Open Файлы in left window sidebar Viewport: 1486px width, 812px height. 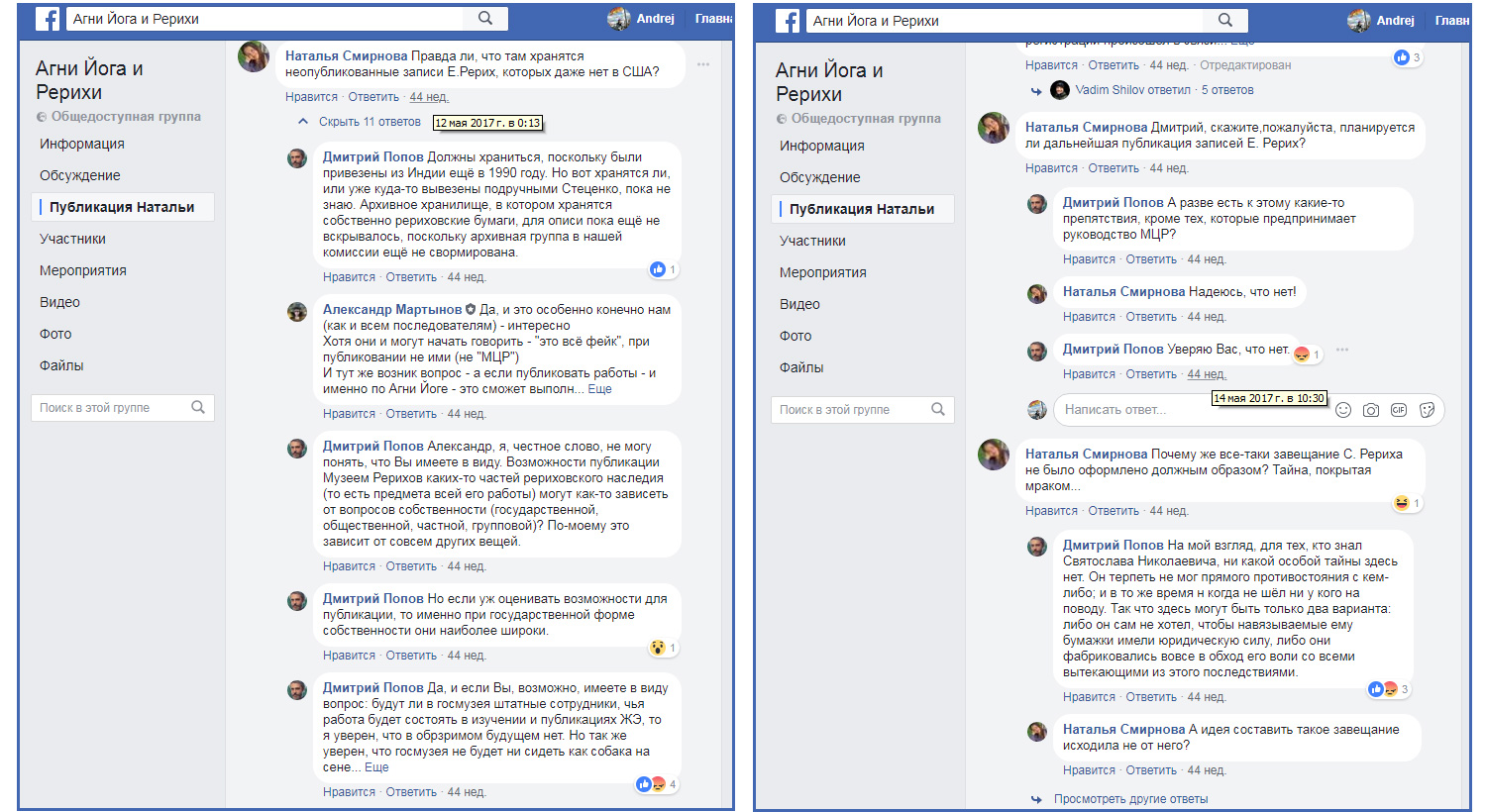point(61,365)
